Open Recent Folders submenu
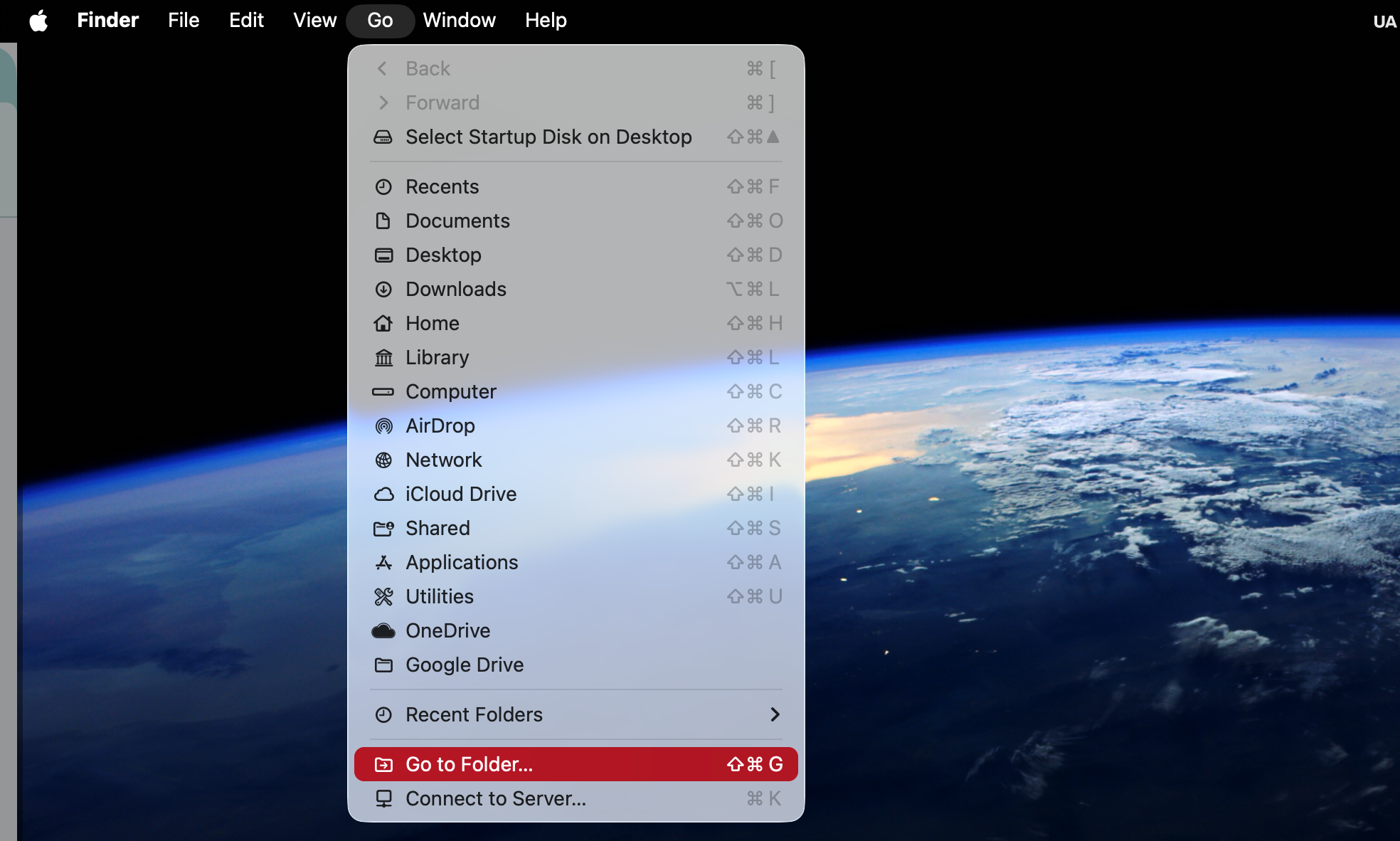Image resolution: width=1400 pixels, height=841 pixels. point(576,714)
